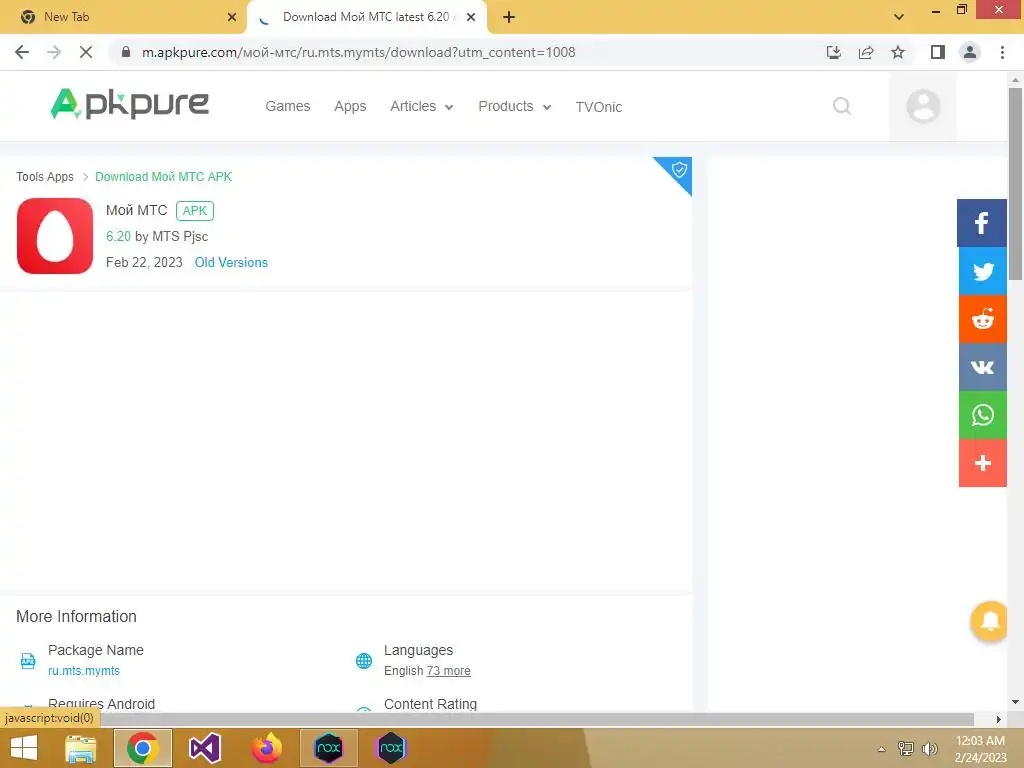The width and height of the screenshot is (1024, 768).
Task: Click network icon in system tray
Action: pos(906,748)
